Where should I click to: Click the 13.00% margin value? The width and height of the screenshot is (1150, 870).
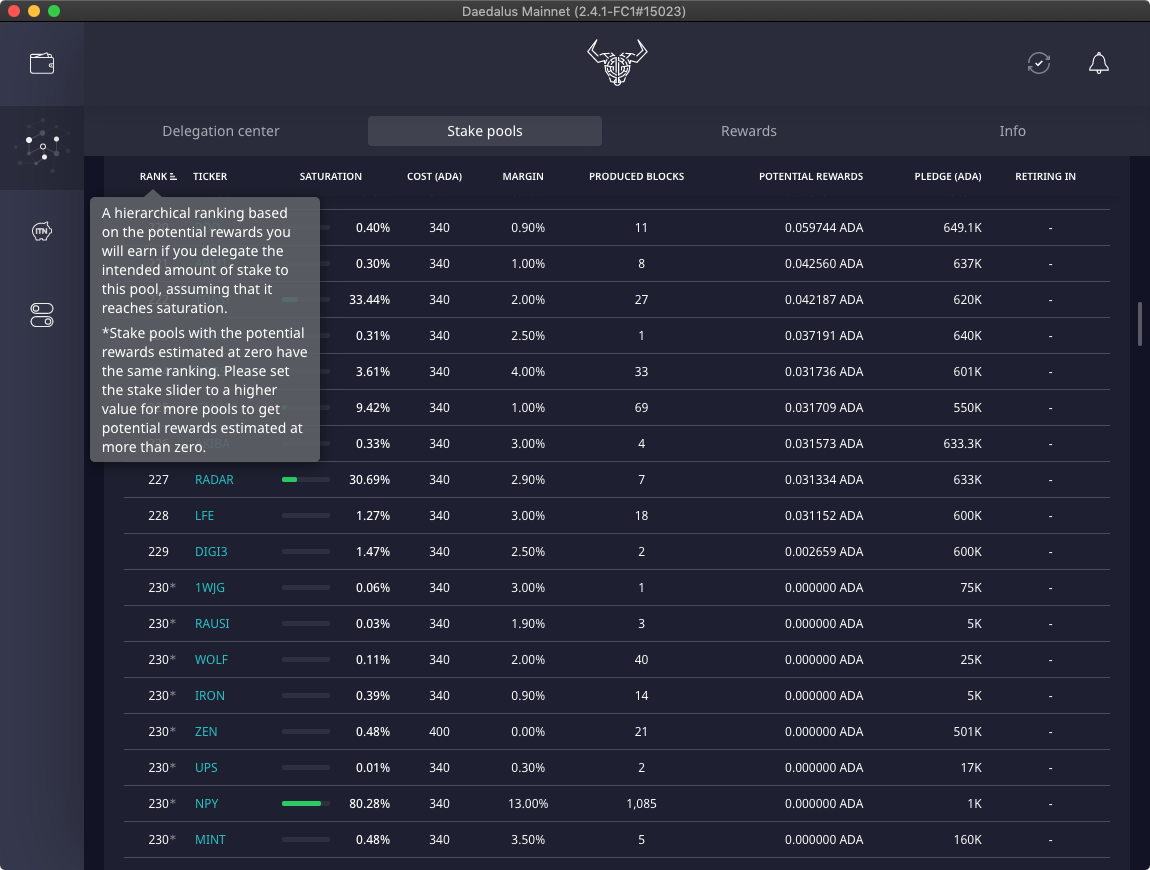tap(528, 803)
